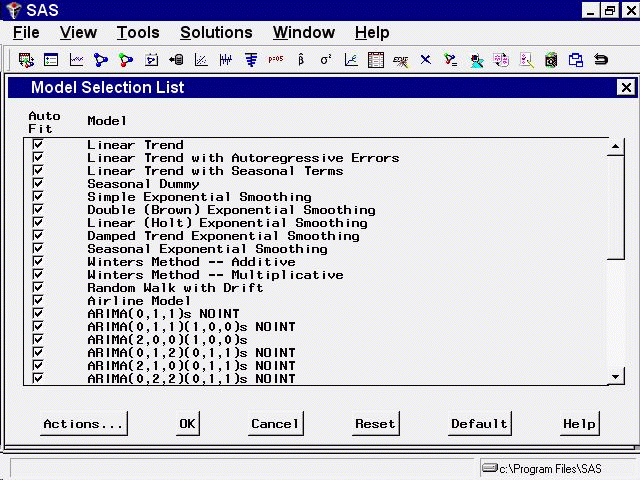
Task: Select ARIMA(0,1,1)(1,0,0)s NOINT model row
Action: coord(191,327)
